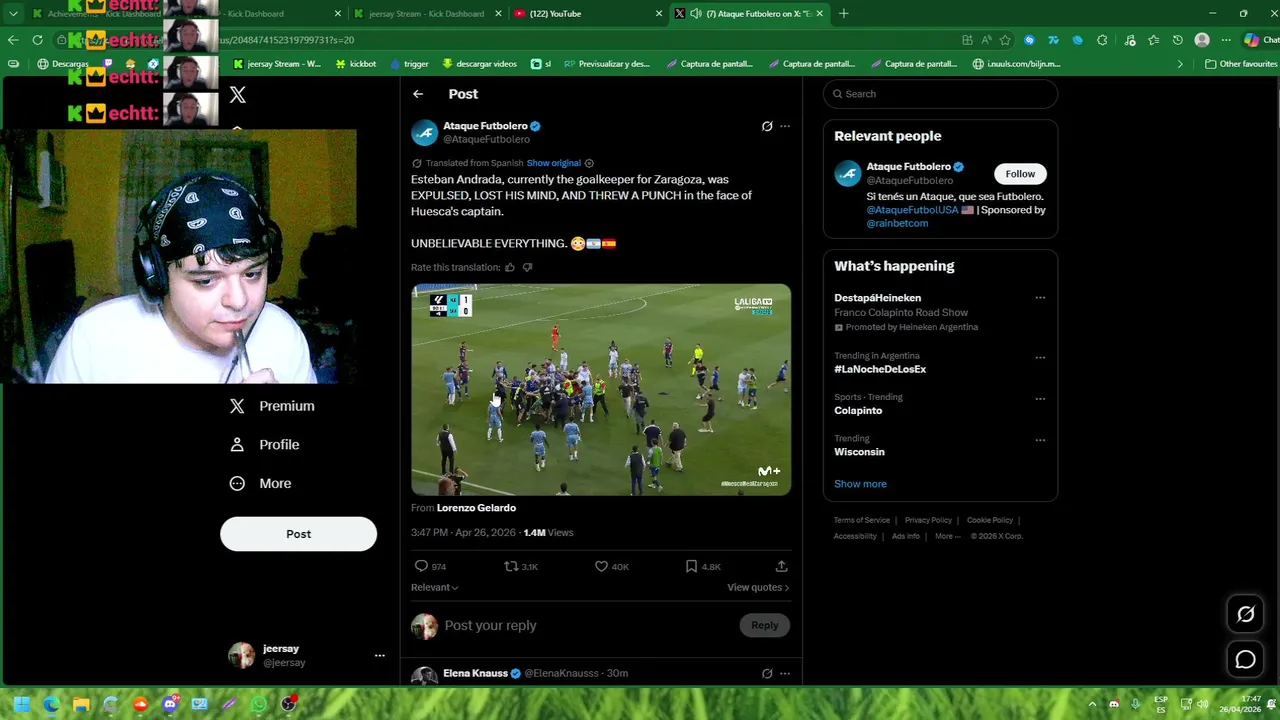Open more options for #LaNocheDeLosEx trend
The height and width of the screenshot is (720, 1280).
1040,357
